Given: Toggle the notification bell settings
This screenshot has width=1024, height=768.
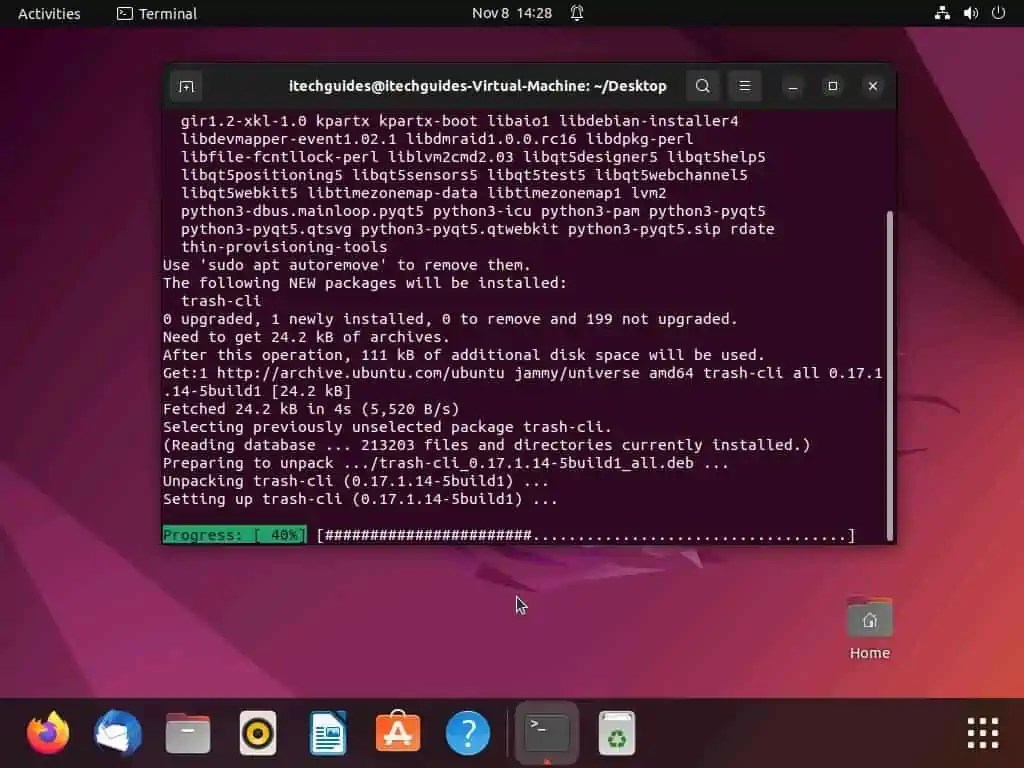Looking at the screenshot, I should 576,13.
